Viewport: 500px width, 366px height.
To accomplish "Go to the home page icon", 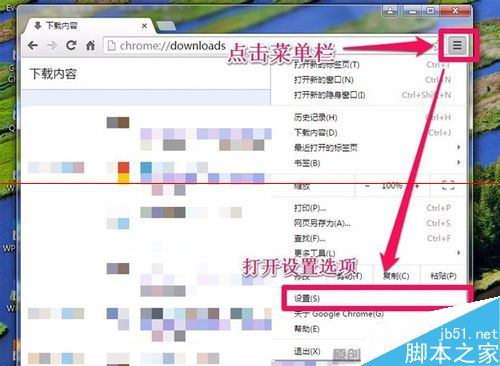I will [x=90, y=45].
